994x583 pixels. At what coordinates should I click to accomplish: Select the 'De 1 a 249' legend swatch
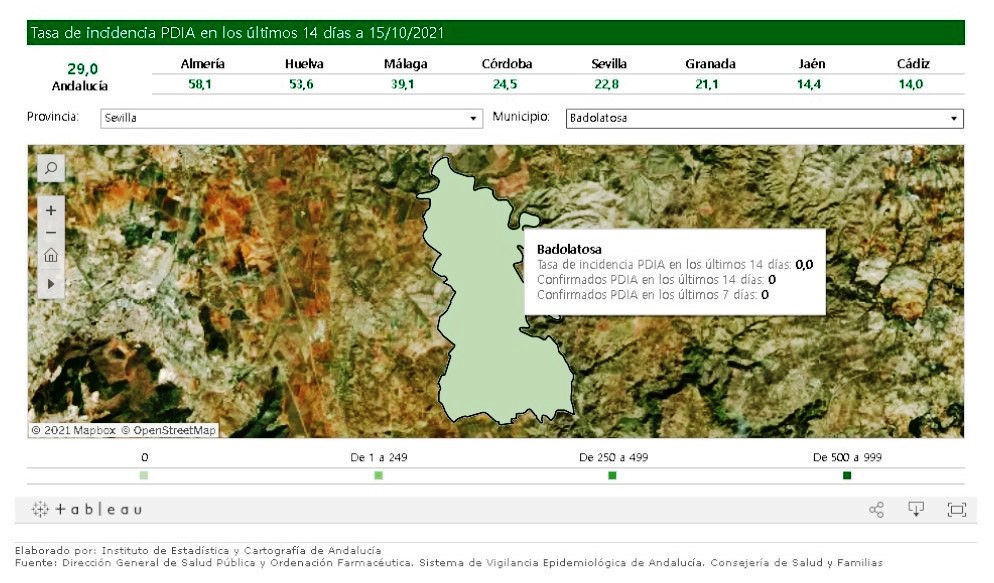[x=378, y=476]
